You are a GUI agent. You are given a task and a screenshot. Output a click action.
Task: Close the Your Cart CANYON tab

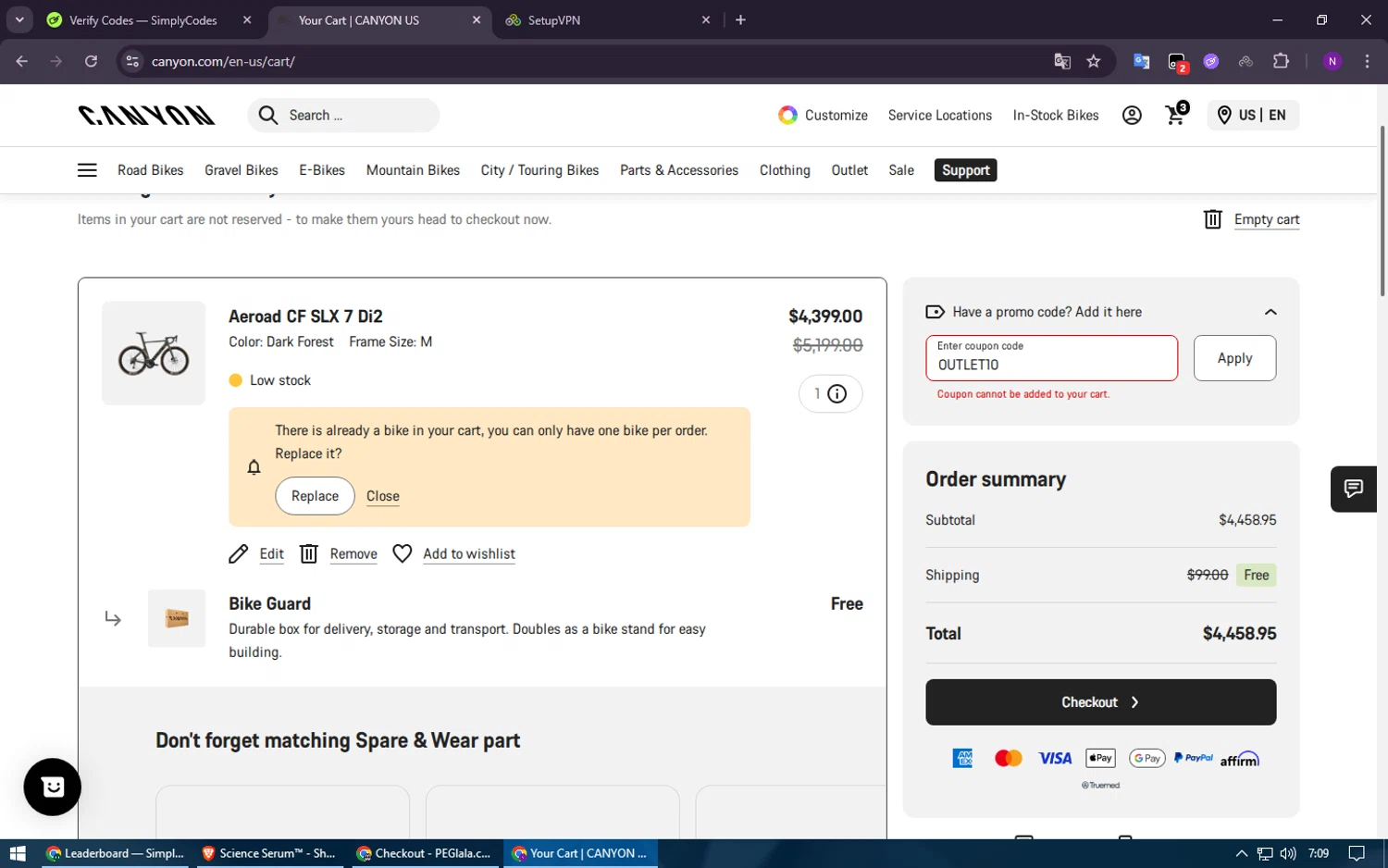pos(477,19)
